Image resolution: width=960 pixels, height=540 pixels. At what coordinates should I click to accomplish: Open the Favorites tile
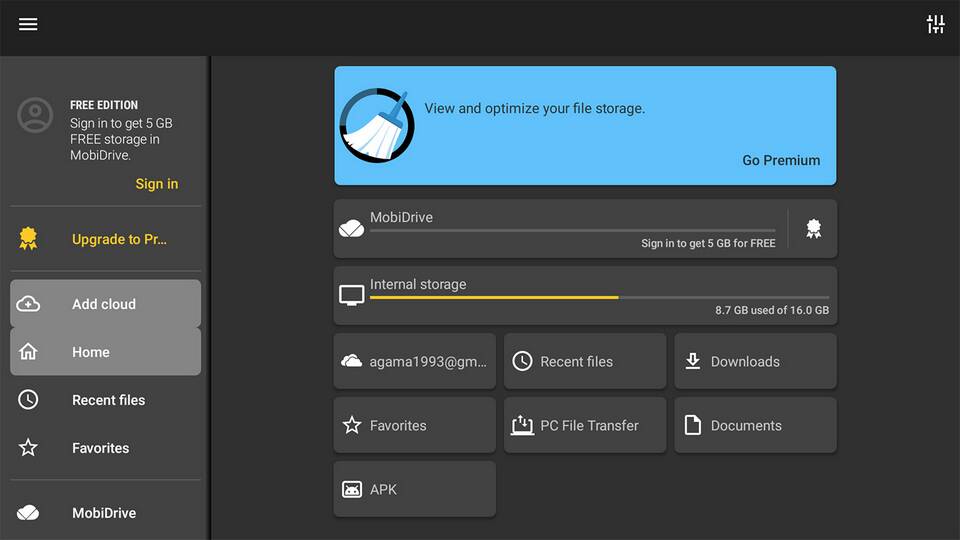(414, 425)
